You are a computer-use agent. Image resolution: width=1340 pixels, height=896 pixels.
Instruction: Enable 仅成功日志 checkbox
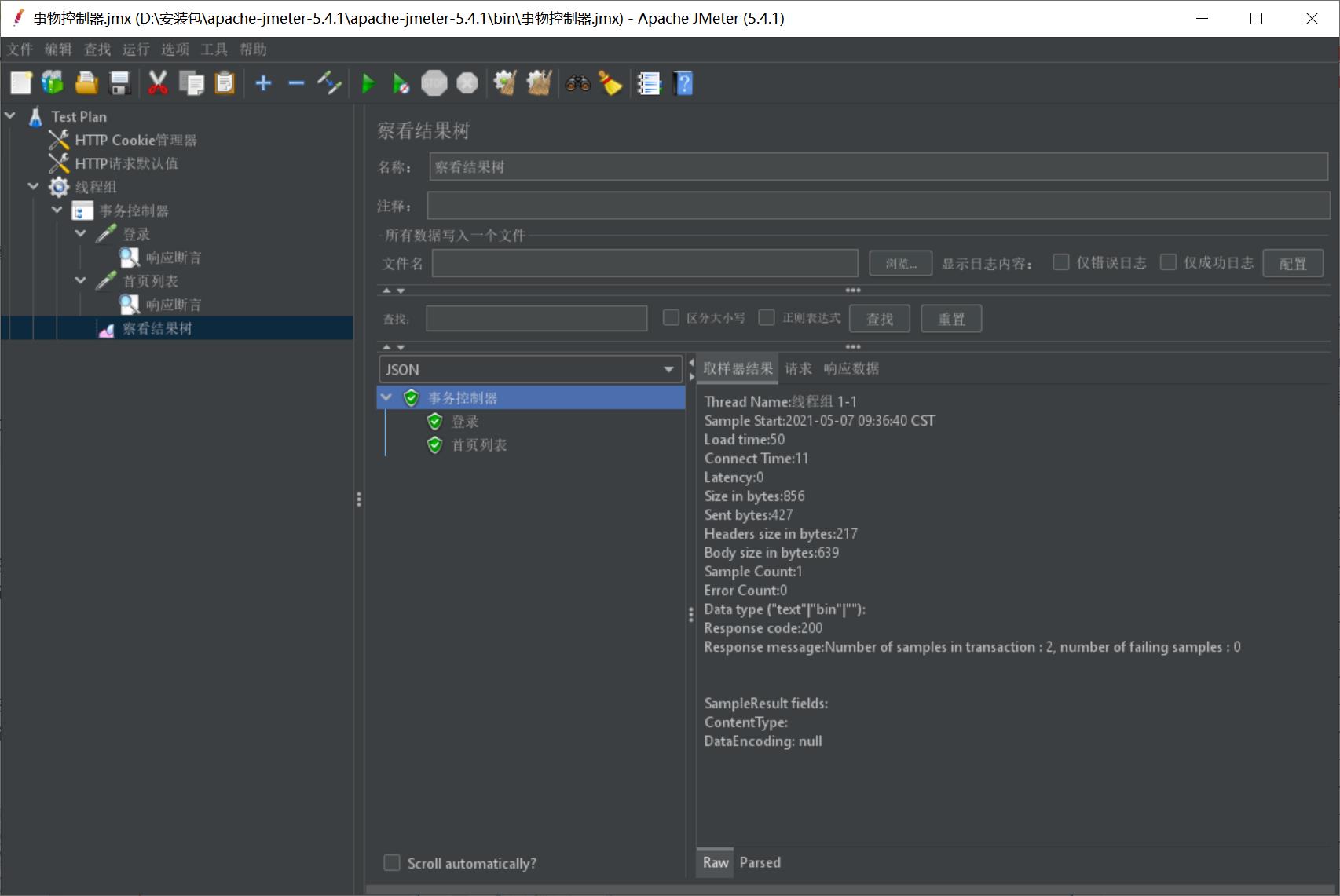[x=1169, y=262]
